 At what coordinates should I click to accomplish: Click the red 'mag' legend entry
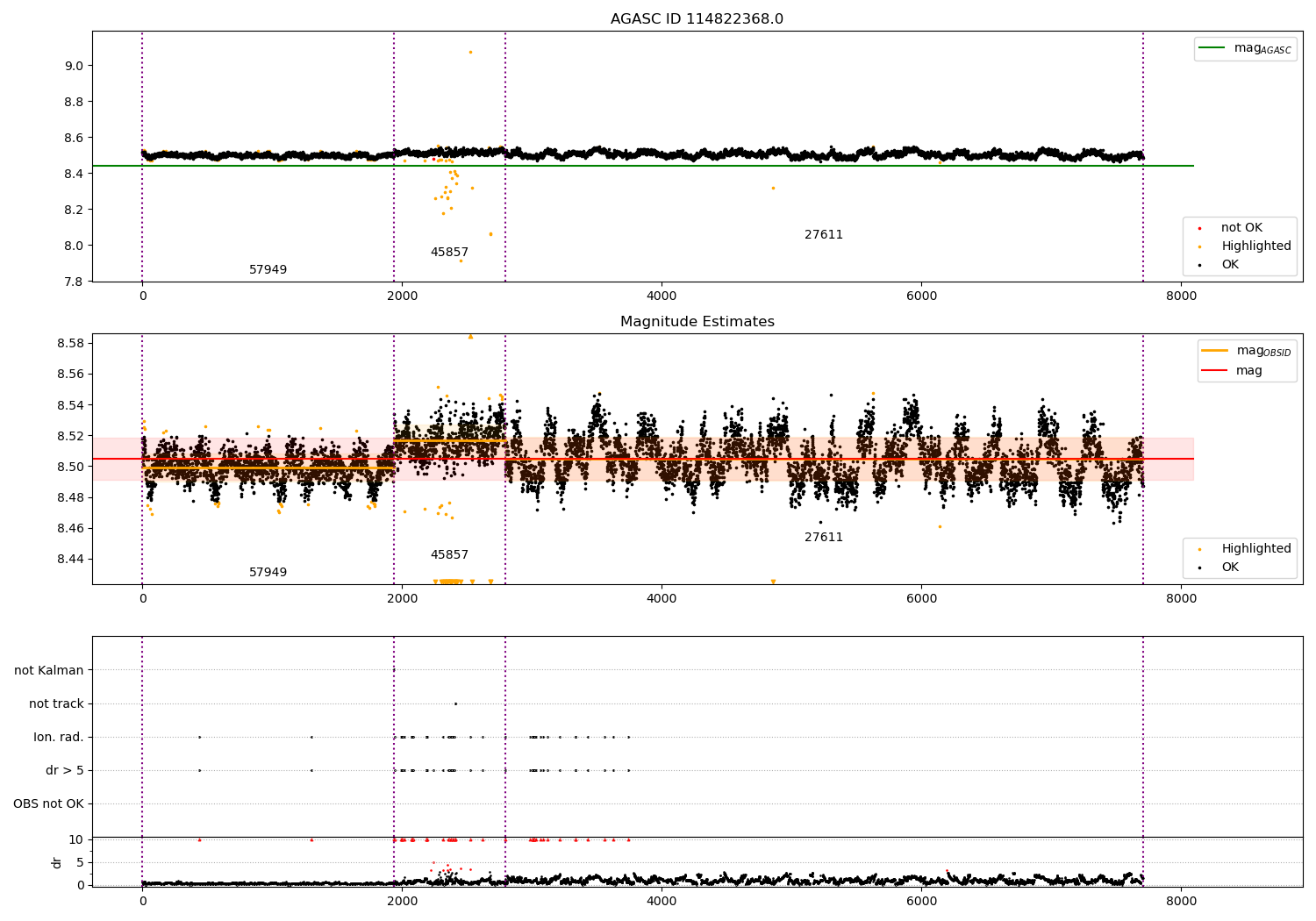click(1232, 371)
